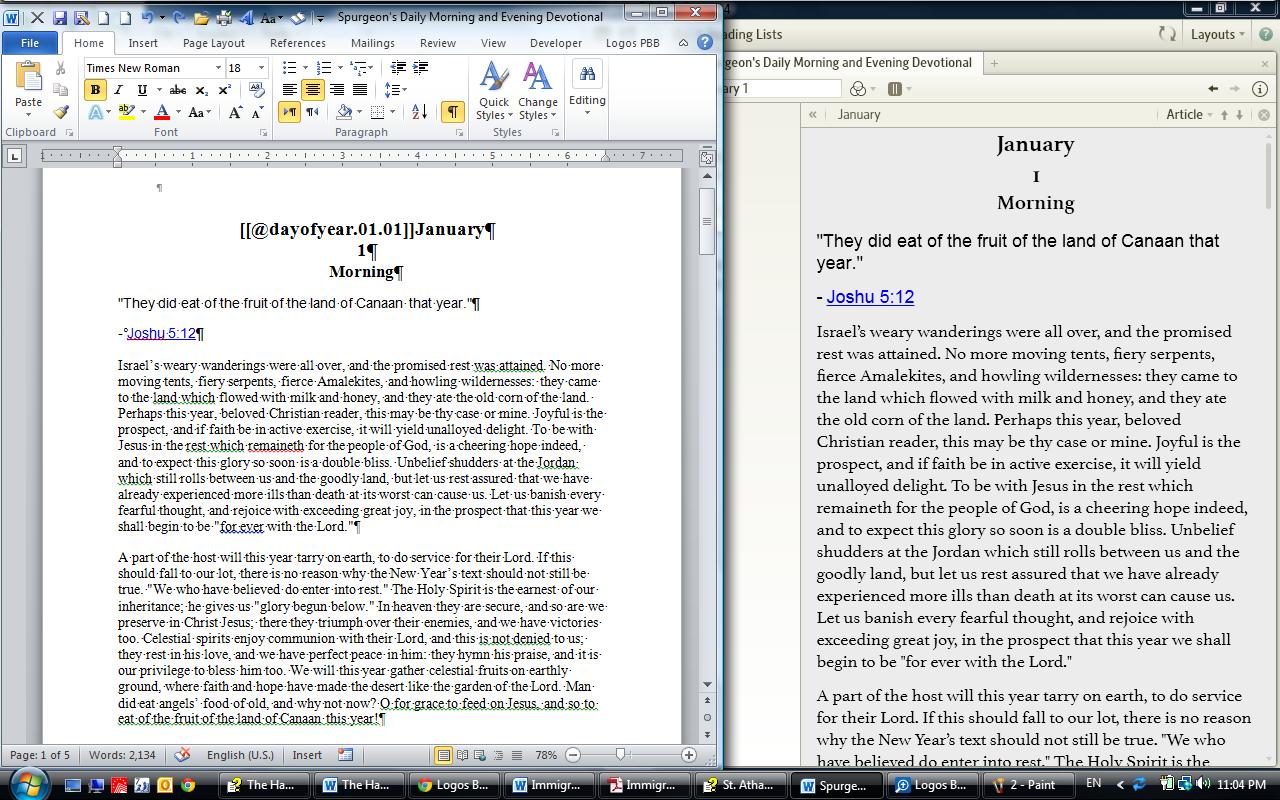Viewport: 1280px width, 800px height.
Task: Toggle Show/Hide paragraph marks
Action: (452, 112)
